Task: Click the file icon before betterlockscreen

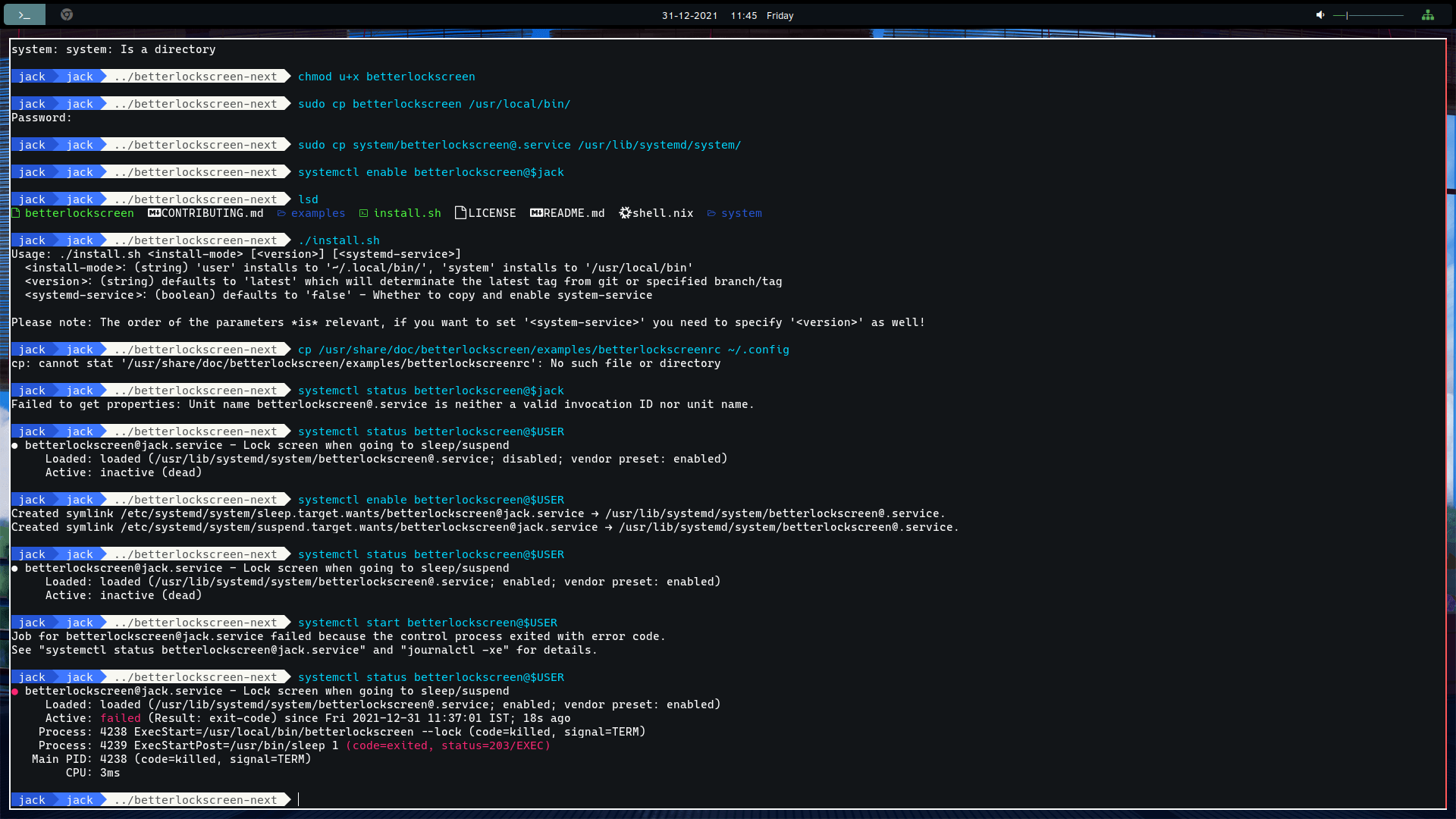Action: (14, 213)
